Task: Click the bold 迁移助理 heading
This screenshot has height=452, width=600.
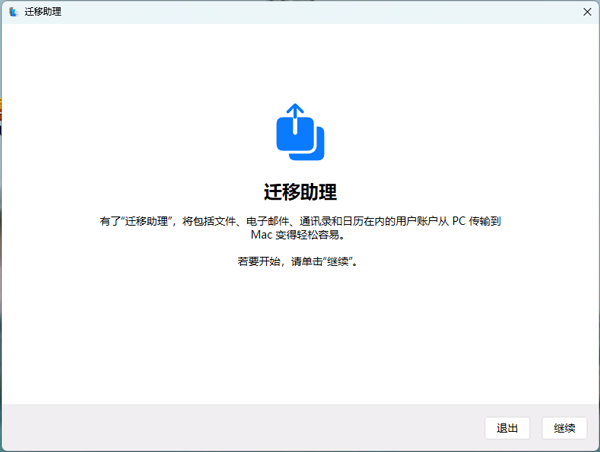Action: click(300, 192)
